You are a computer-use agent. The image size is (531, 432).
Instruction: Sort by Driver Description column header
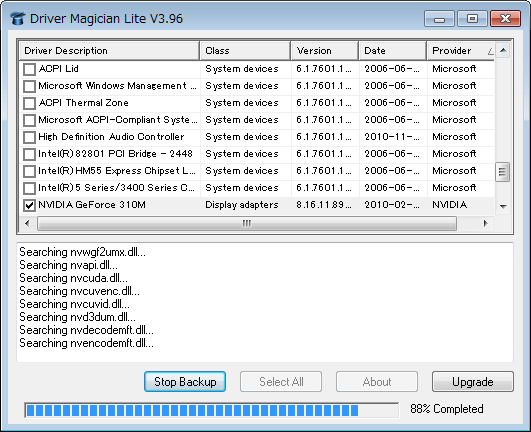click(x=109, y=51)
